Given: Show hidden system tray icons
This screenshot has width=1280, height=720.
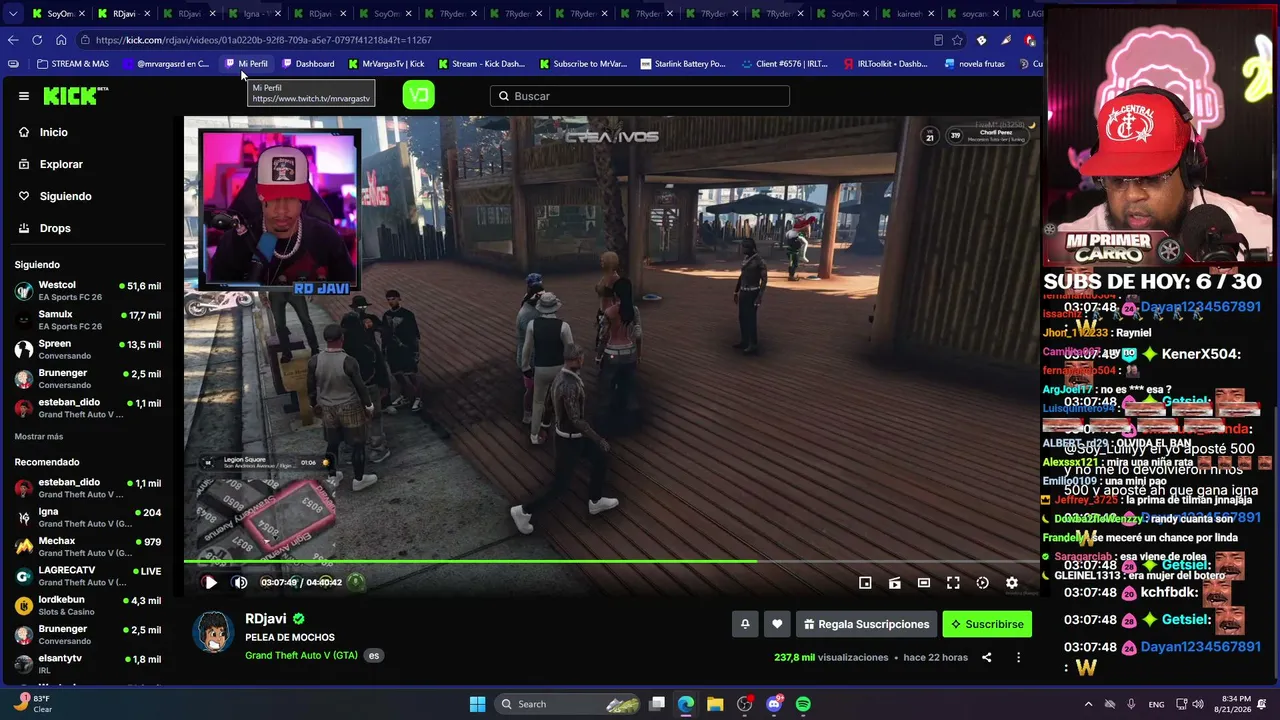Looking at the screenshot, I should [1089, 704].
